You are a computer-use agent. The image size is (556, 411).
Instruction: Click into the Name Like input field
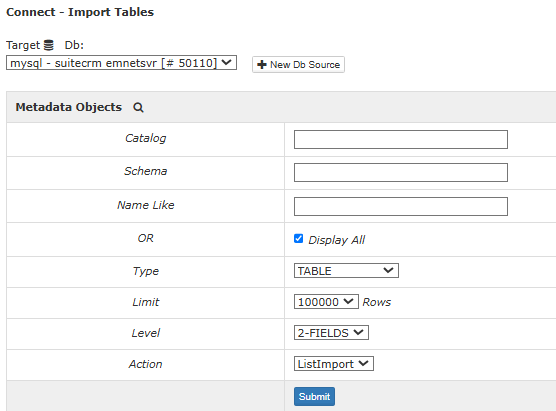pyautogui.click(x=401, y=206)
